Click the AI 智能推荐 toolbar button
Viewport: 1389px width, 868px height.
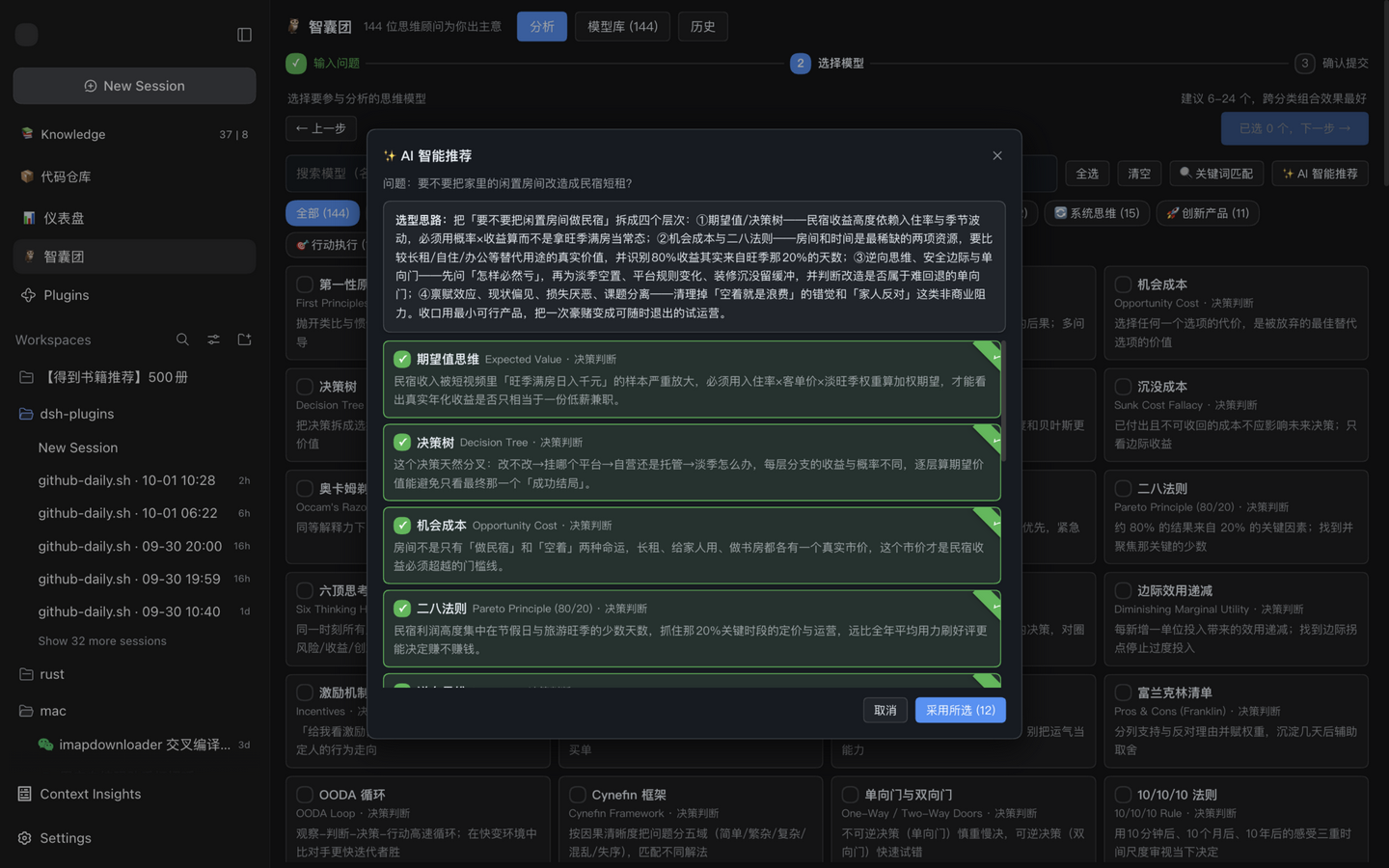(x=1321, y=174)
